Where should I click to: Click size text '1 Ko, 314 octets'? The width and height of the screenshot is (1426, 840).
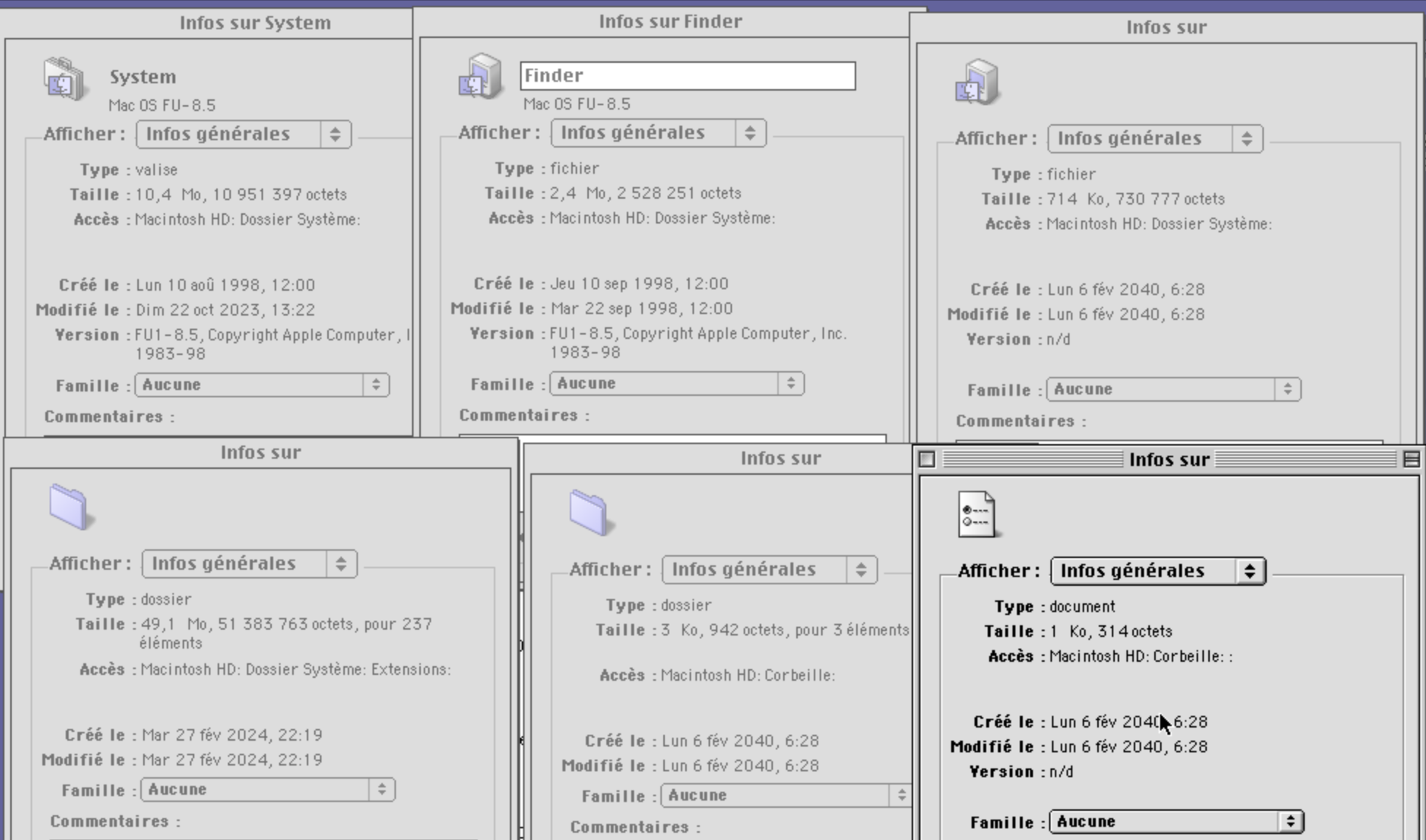1111,632
